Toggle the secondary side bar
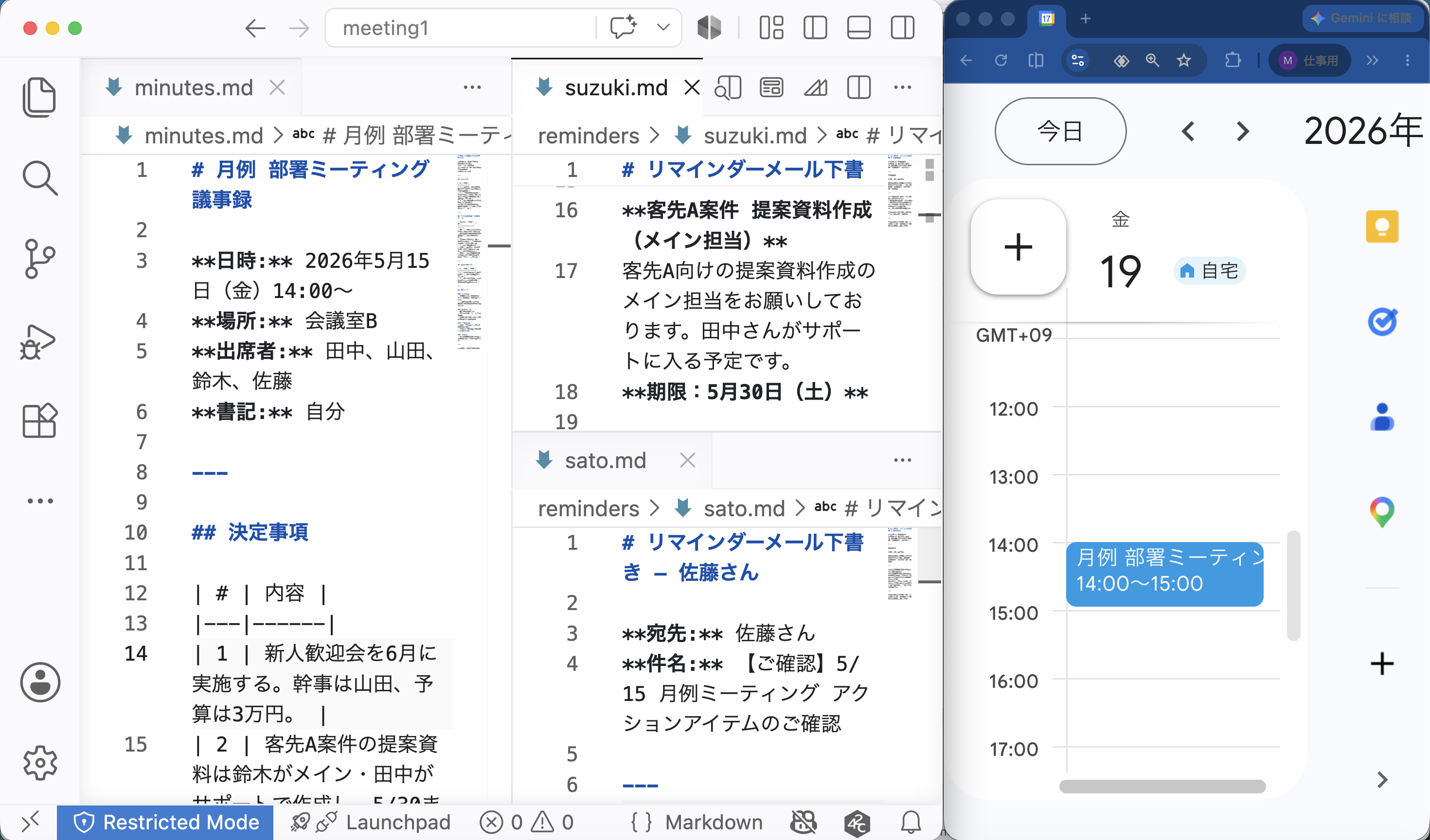Screen dimensions: 1430x840 click(902, 28)
